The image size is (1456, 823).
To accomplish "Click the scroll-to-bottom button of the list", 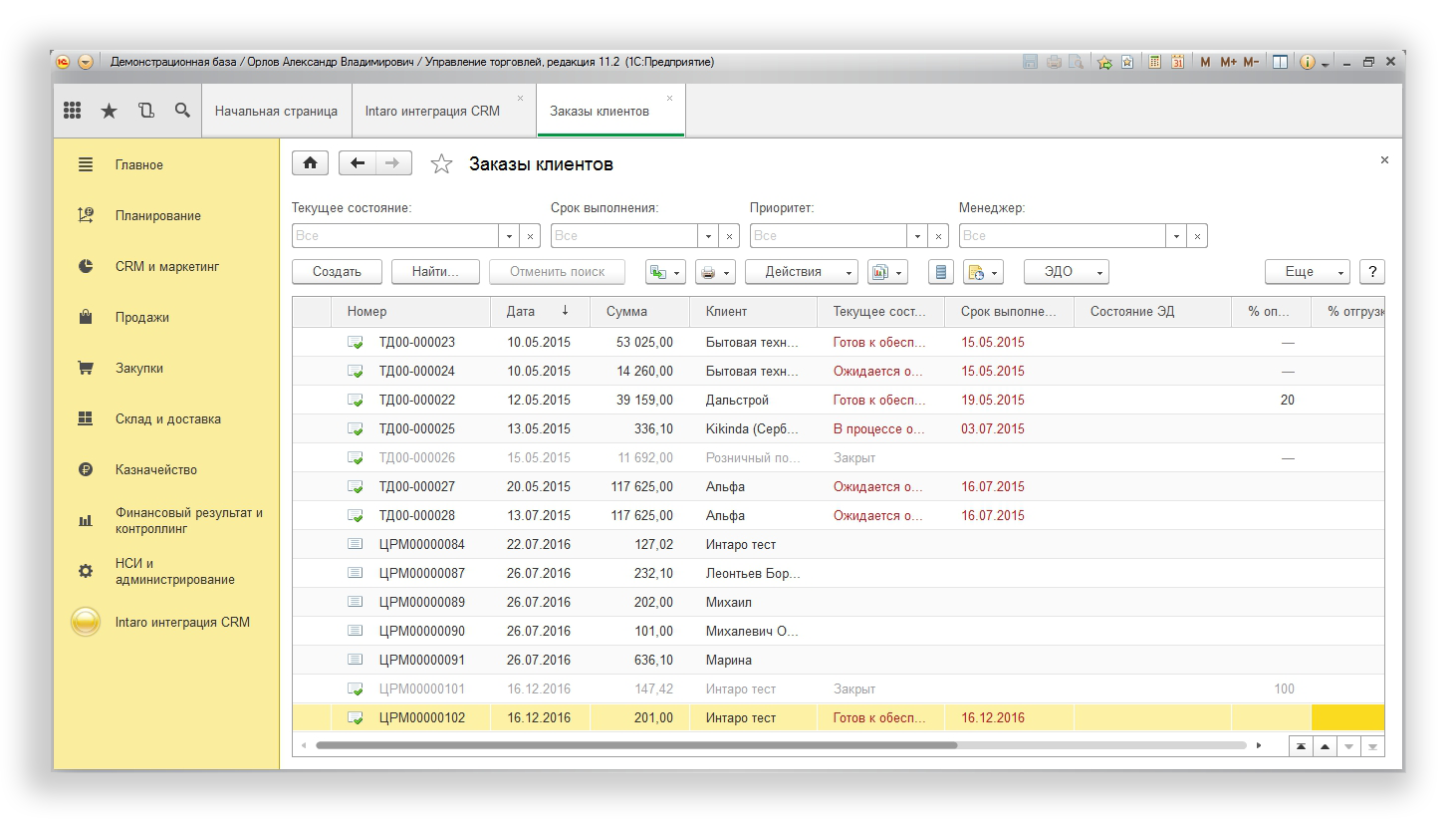I will (x=1372, y=746).
